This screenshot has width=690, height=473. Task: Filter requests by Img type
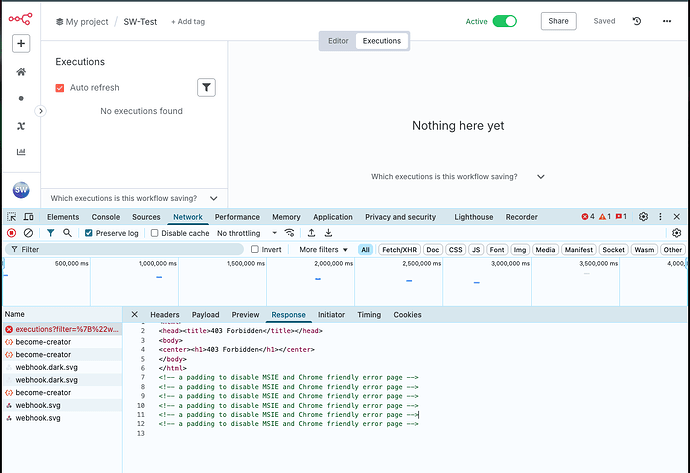pos(520,249)
